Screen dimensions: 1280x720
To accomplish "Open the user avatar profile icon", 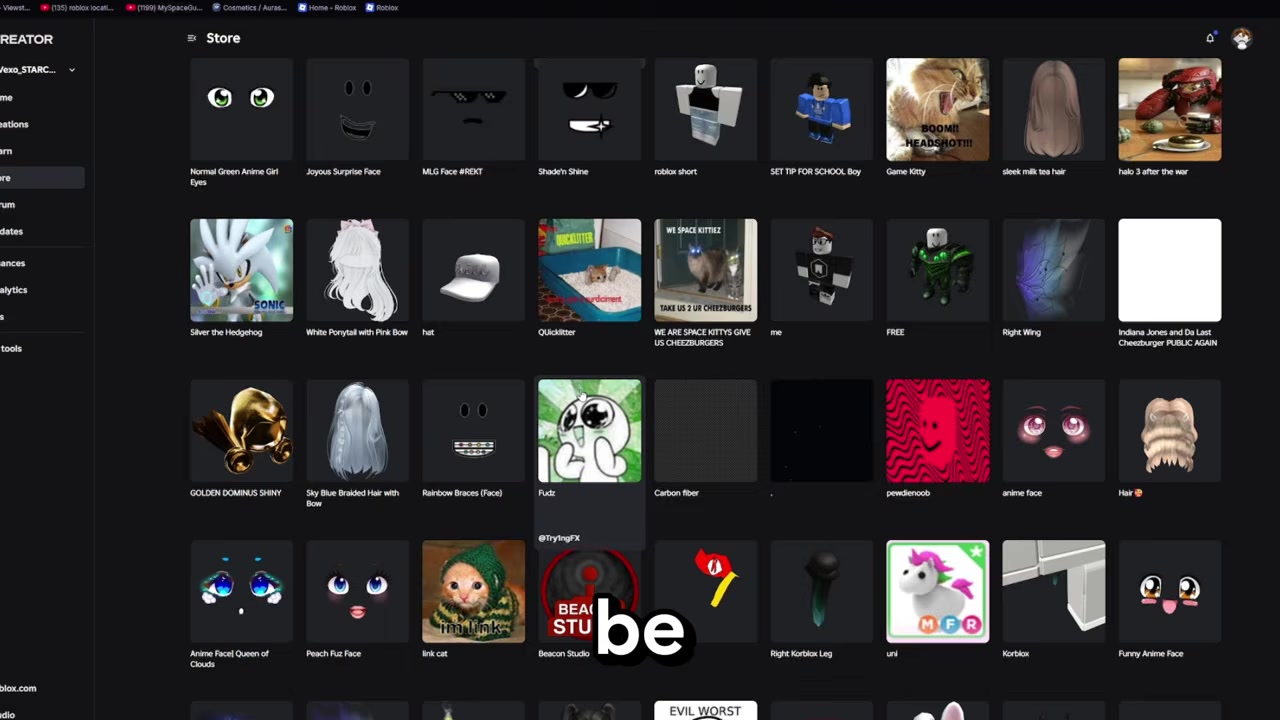I will 1241,38.
